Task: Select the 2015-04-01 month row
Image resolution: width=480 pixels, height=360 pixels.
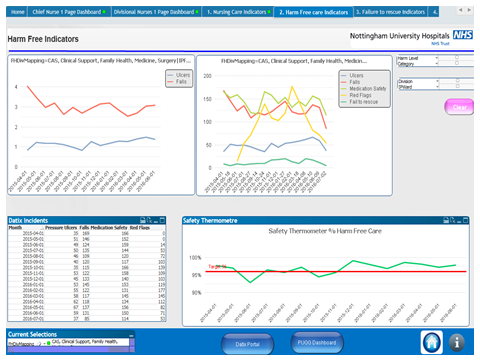Action: coord(87,233)
